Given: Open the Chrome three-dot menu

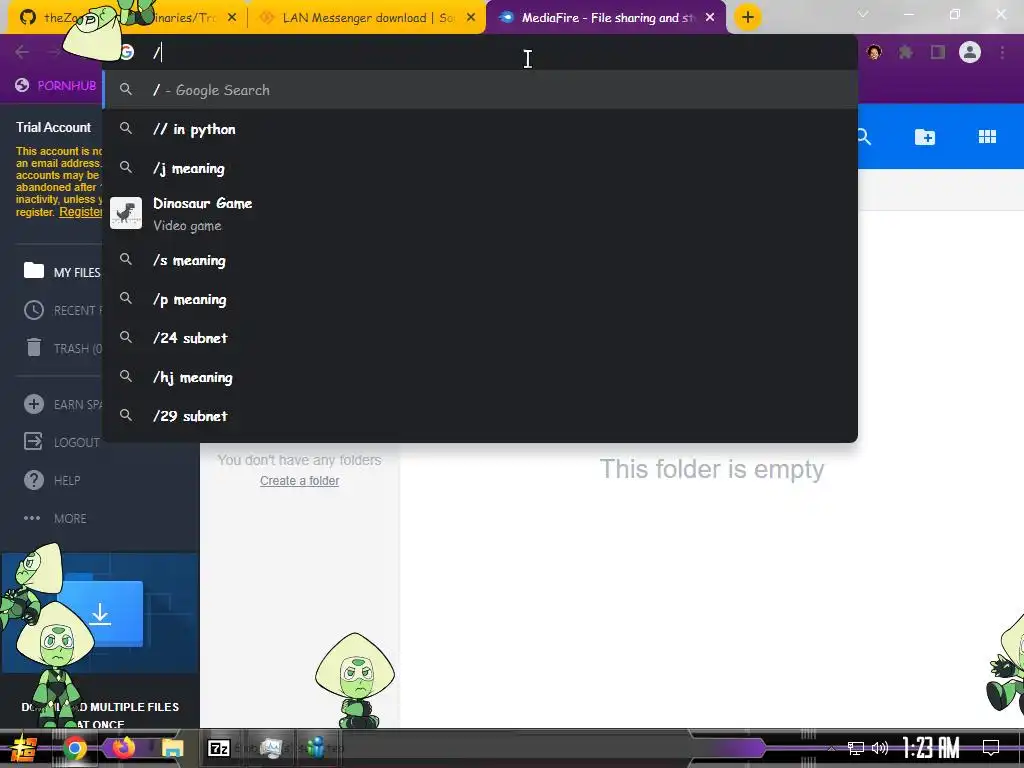Looking at the screenshot, I should tap(1002, 52).
